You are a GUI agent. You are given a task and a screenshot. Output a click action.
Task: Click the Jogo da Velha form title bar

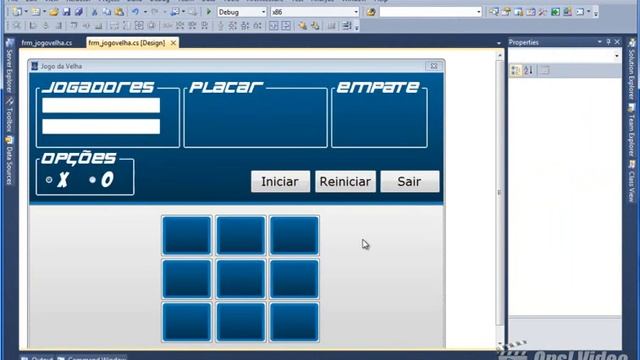click(x=236, y=66)
